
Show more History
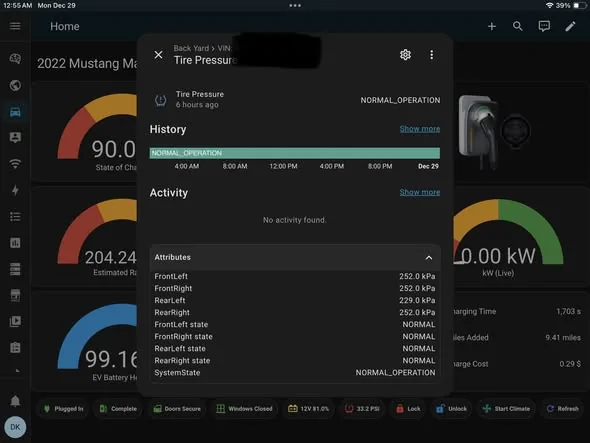coord(420,129)
